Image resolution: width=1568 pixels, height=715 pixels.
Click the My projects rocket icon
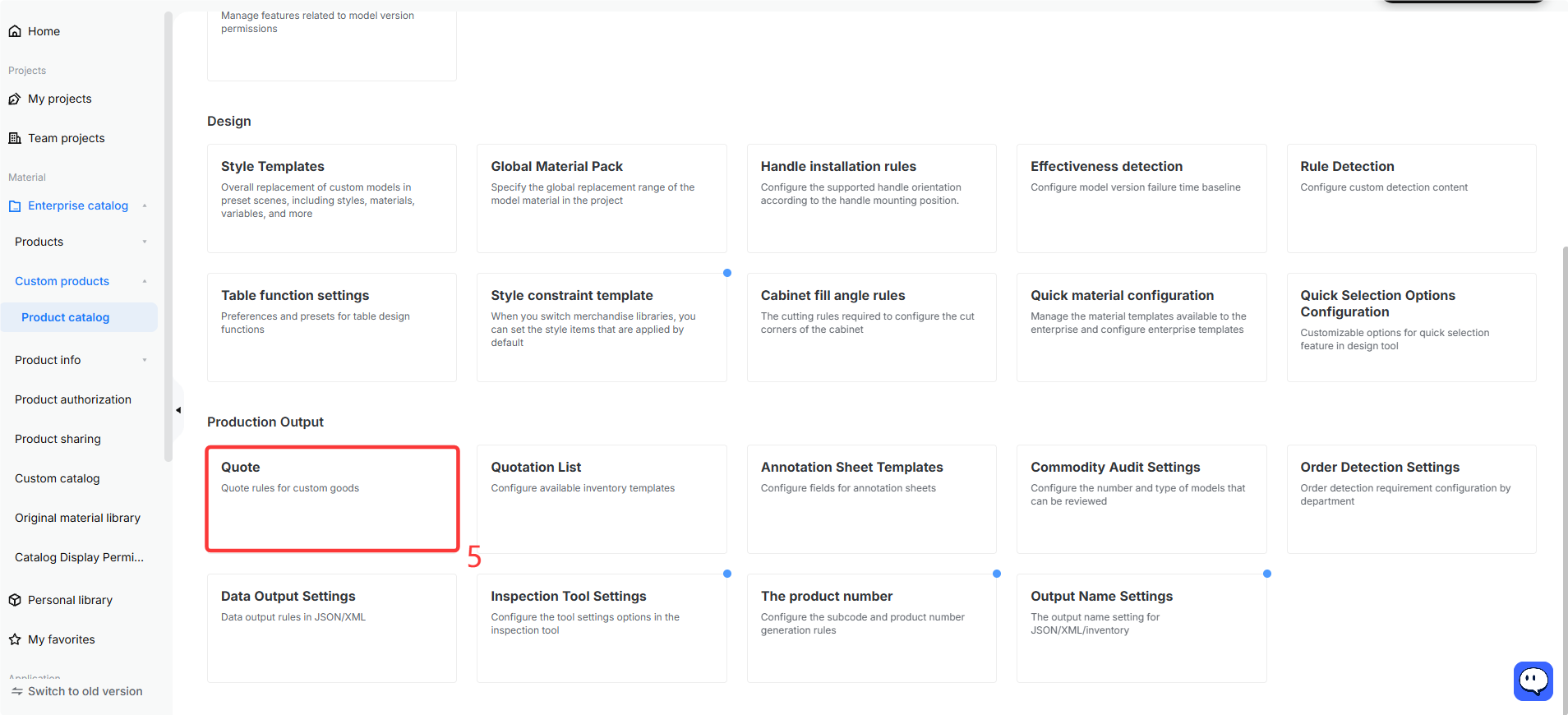pos(15,99)
